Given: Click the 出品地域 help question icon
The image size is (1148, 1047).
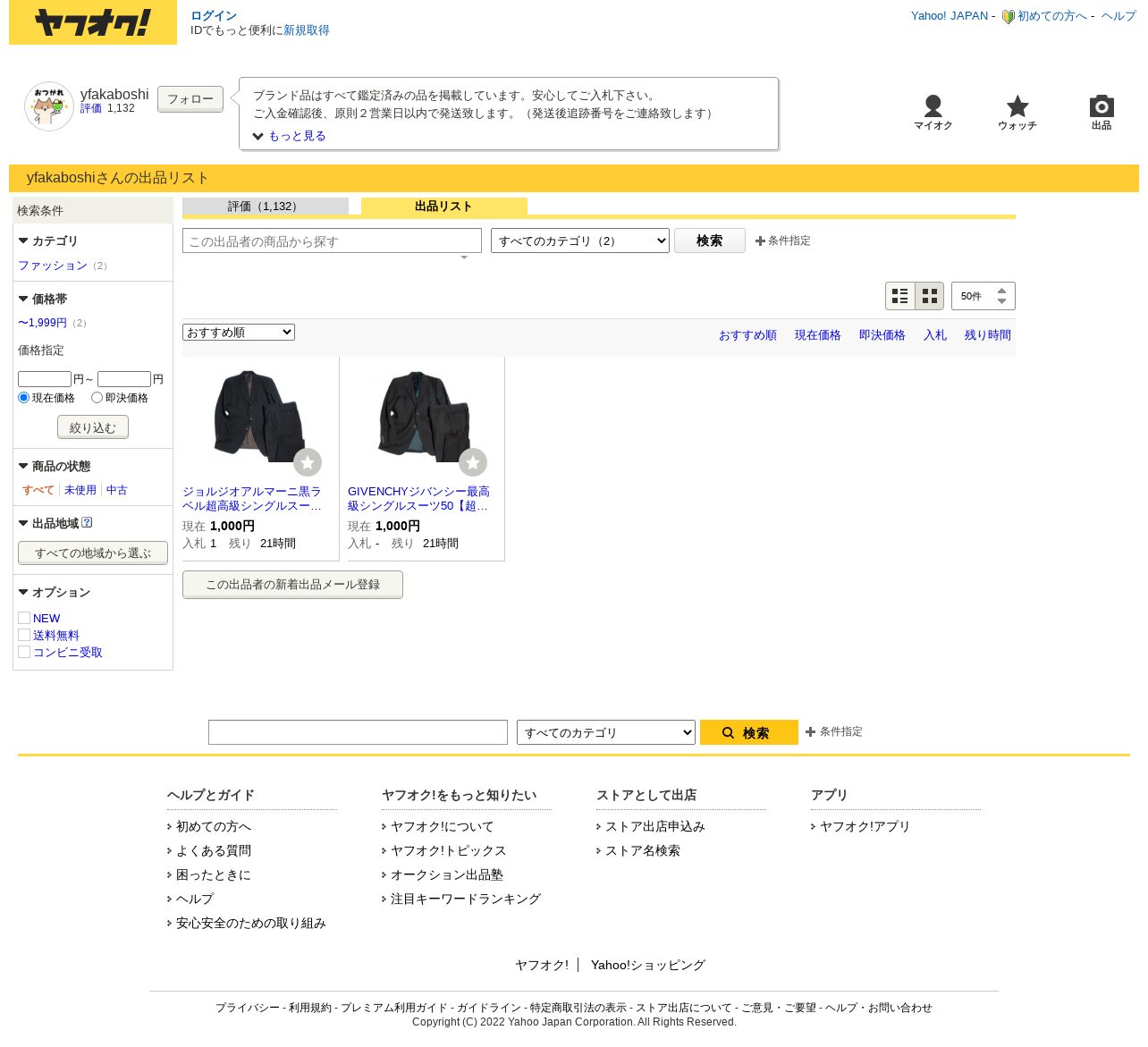Looking at the screenshot, I should tap(87, 522).
